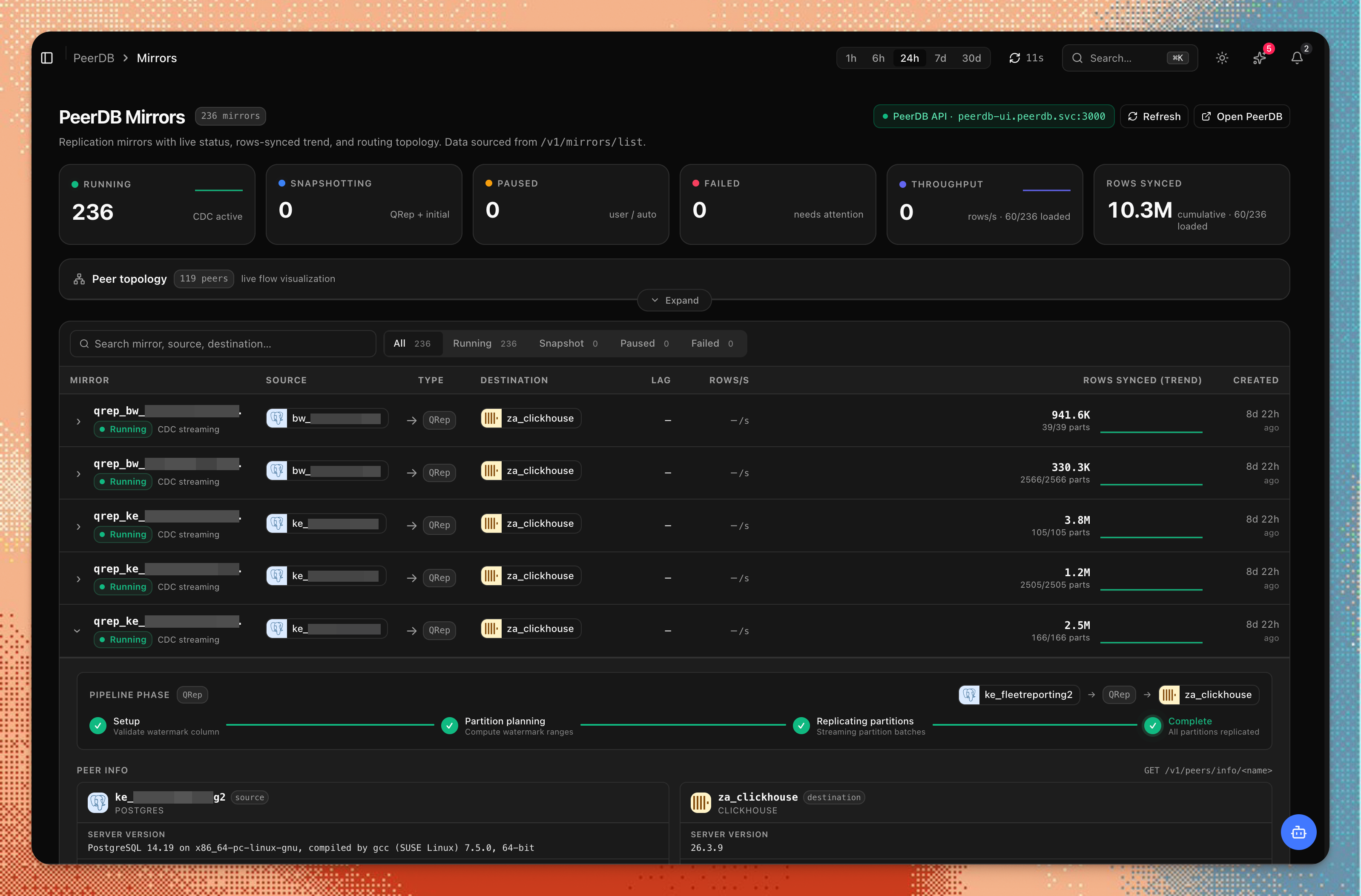Click the Running summary card
The image size is (1361, 896).
pos(157,204)
